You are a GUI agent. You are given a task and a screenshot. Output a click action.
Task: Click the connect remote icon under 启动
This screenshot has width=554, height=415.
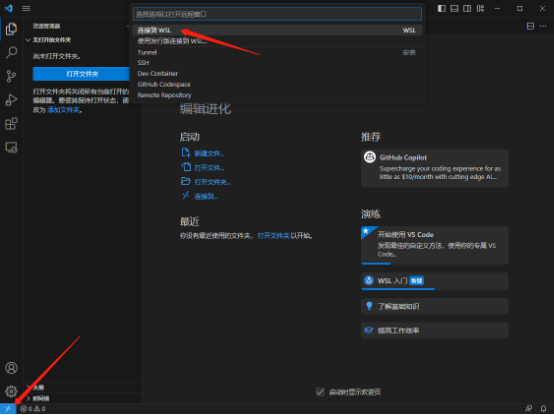185,195
